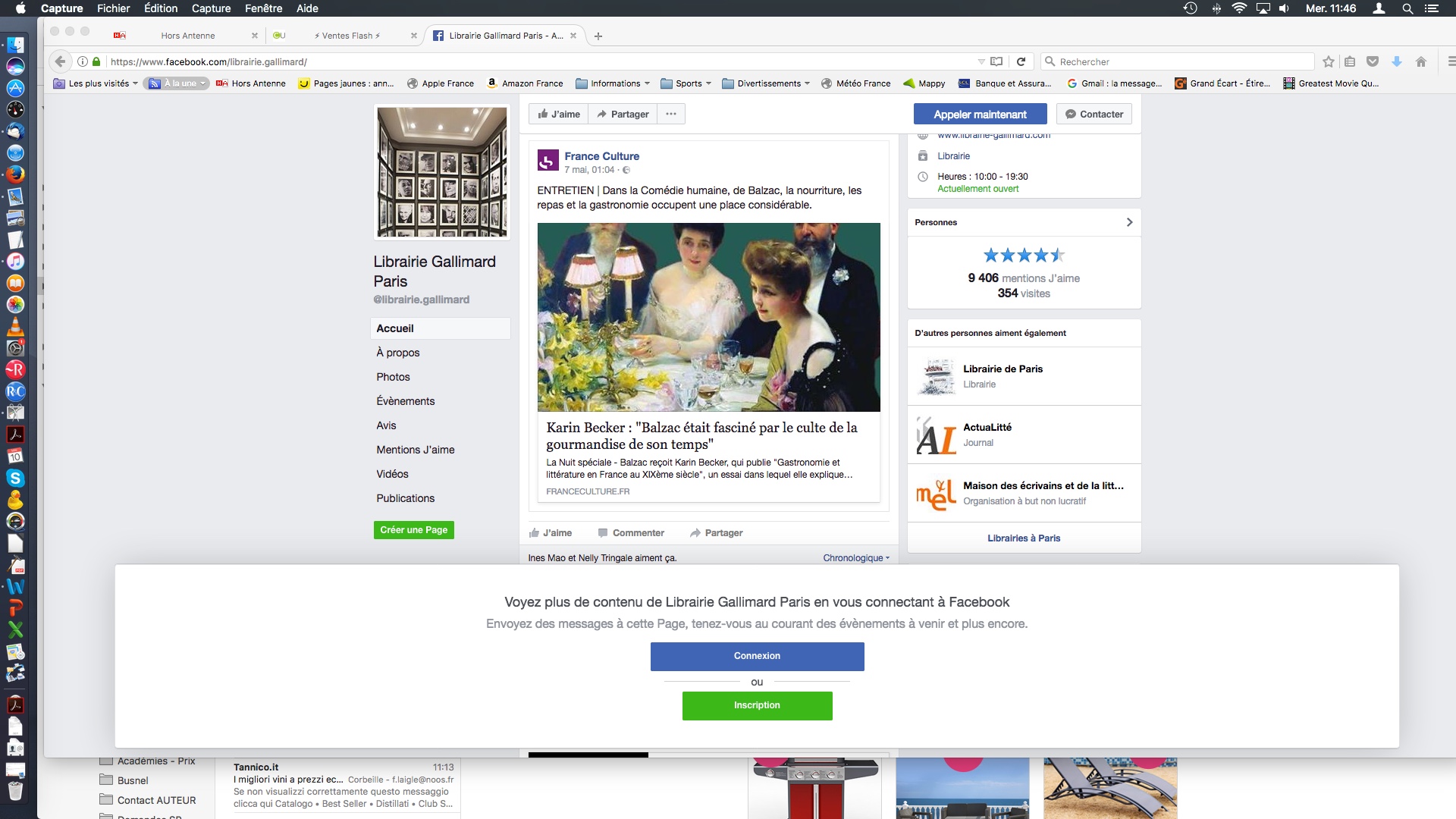The height and width of the screenshot is (819, 1456).
Task: Click the green Inscription button
Action: pos(757,706)
